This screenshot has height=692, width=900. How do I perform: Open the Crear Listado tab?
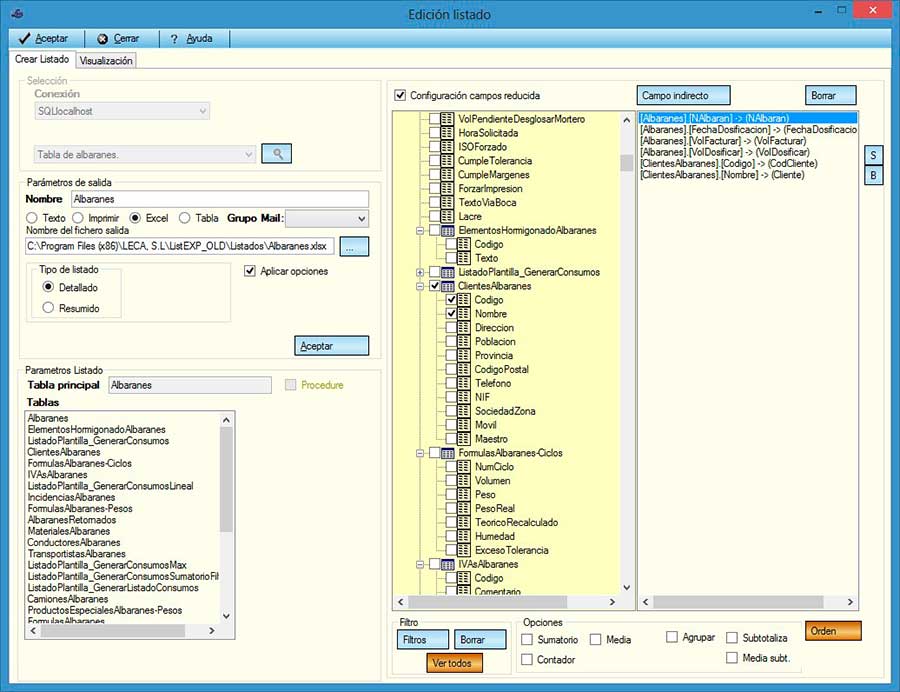pyautogui.click(x=42, y=59)
